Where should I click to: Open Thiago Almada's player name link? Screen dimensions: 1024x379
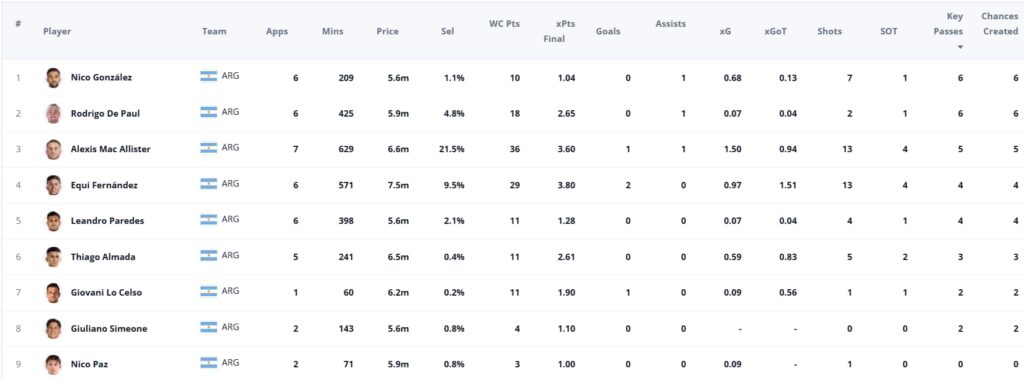(x=103, y=257)
